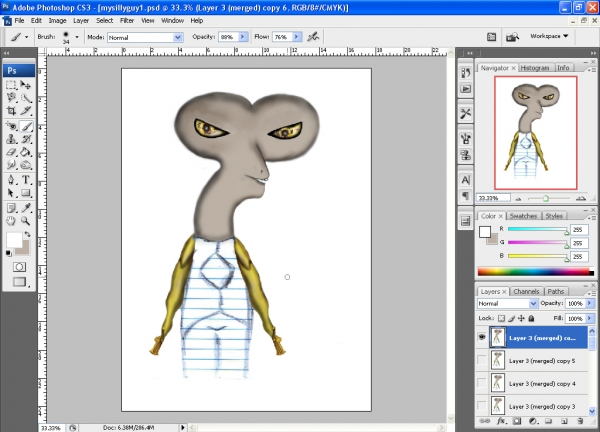Screen dimensions: 600x432
Task: Toggle lock layer position
Action: point(521,318)
